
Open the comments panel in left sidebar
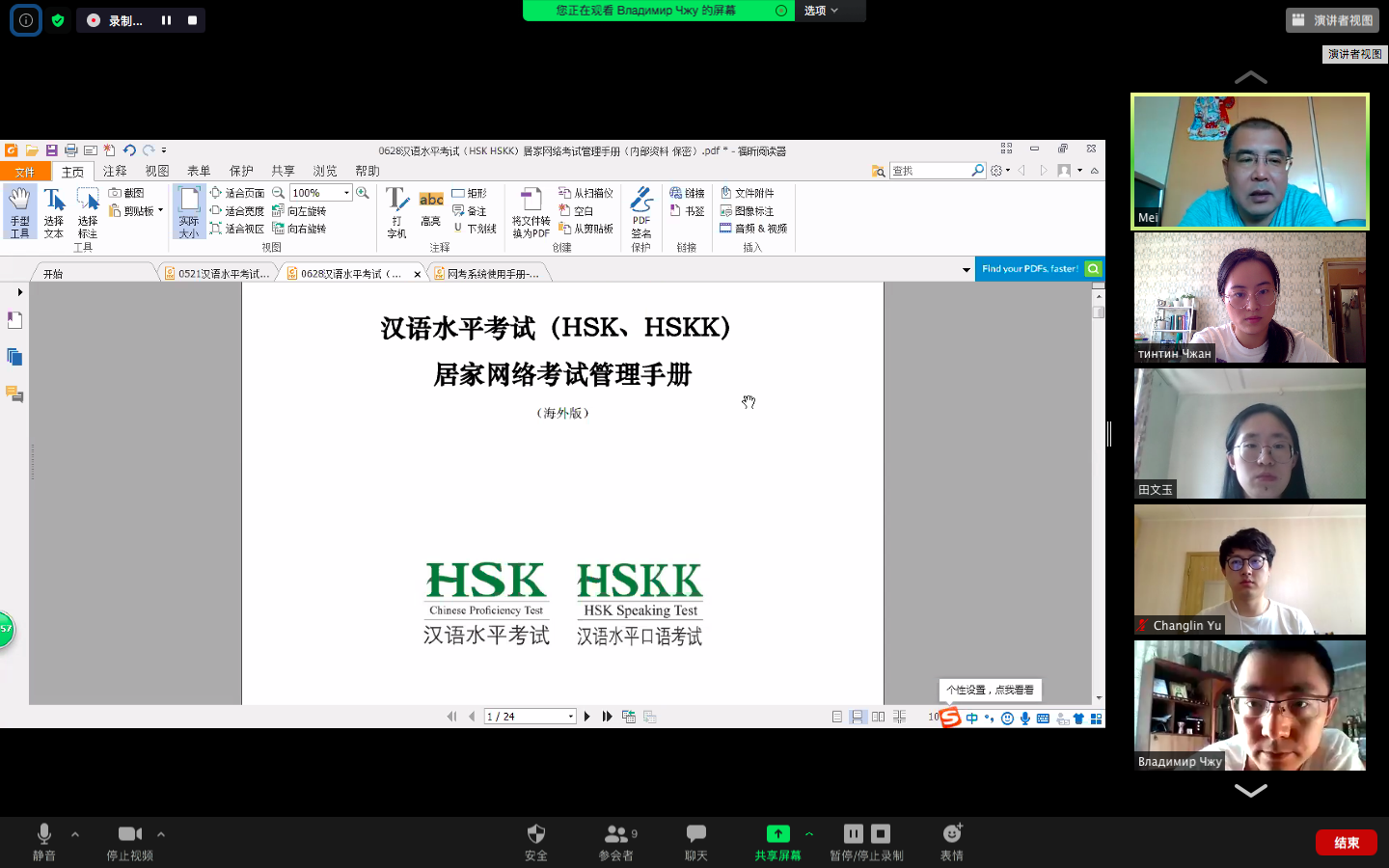click(x=14, y=393)
